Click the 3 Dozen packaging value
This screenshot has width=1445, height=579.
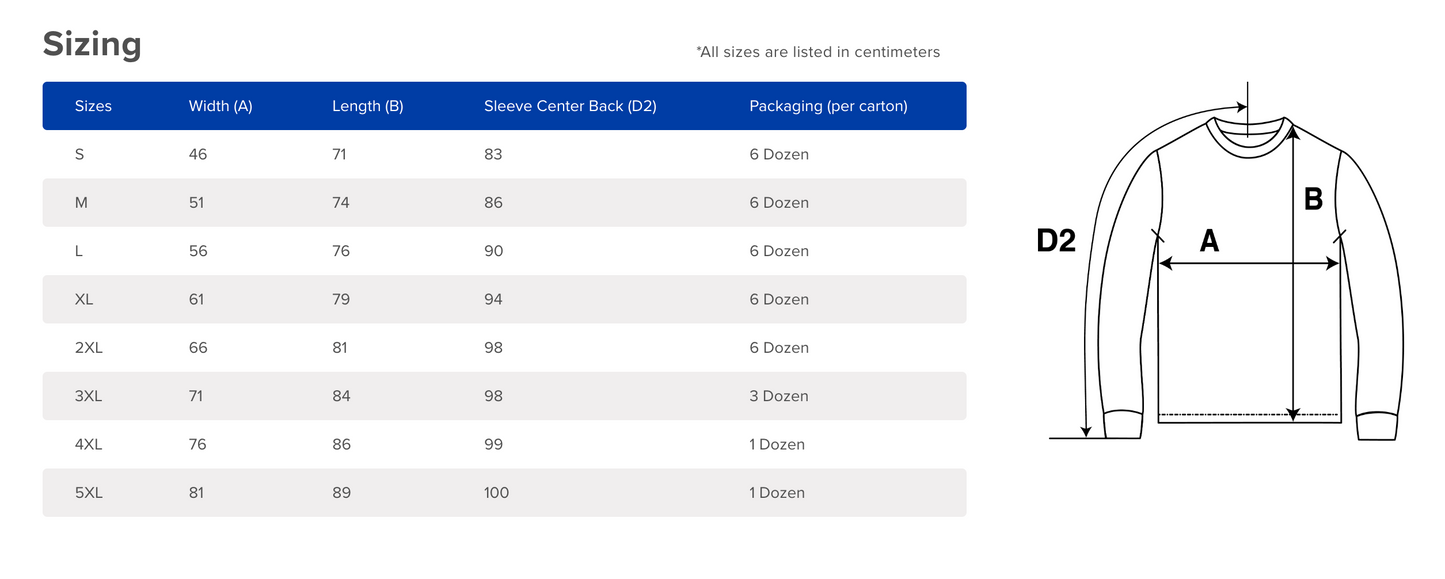[778, 396]
